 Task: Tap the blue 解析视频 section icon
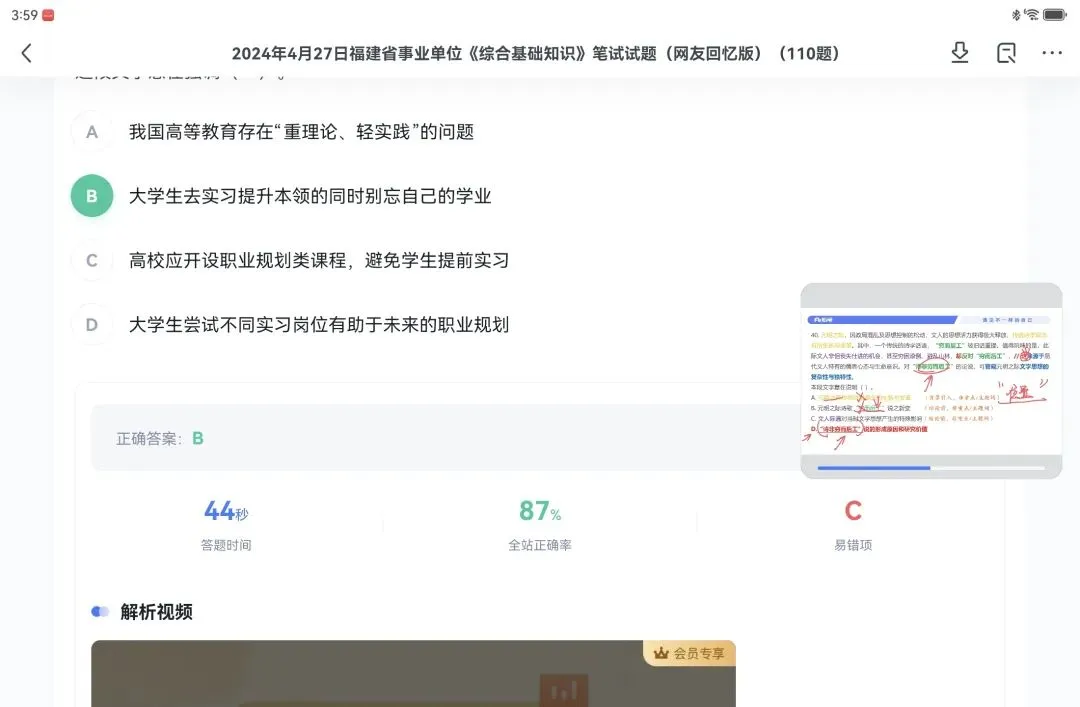click(101, 611)
